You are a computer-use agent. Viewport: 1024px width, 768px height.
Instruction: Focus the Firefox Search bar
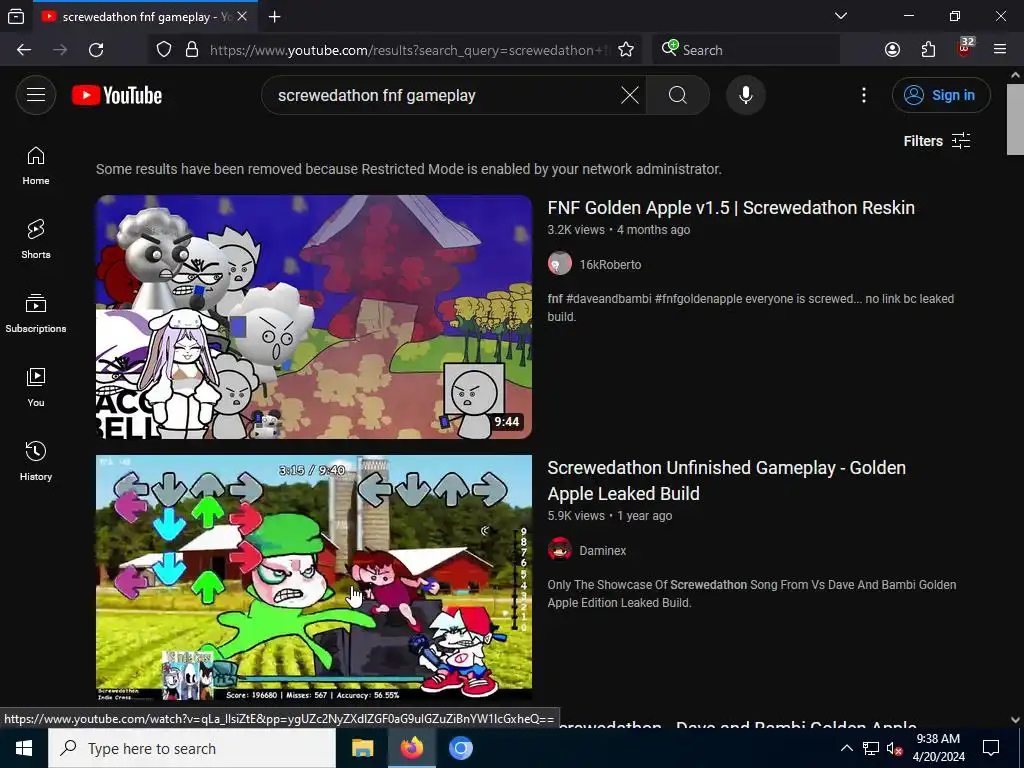coord(746,50)
